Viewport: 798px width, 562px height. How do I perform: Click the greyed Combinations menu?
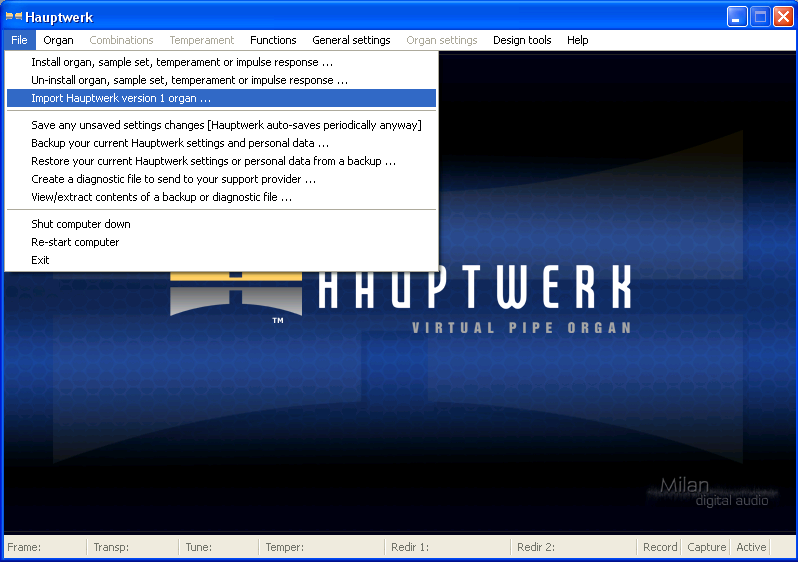pyautogui.click(x=121, y=40)
